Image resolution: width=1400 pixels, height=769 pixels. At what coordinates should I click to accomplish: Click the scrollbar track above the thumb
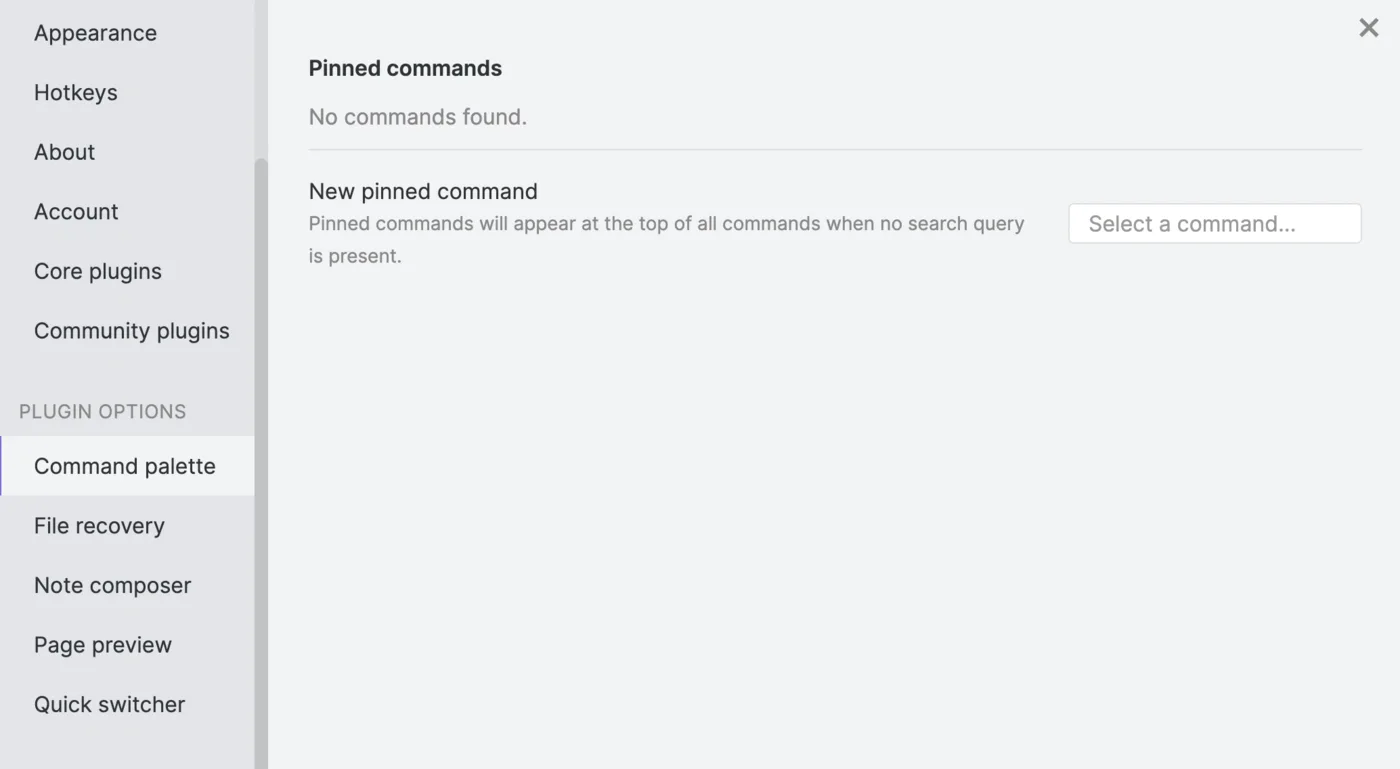261,80
